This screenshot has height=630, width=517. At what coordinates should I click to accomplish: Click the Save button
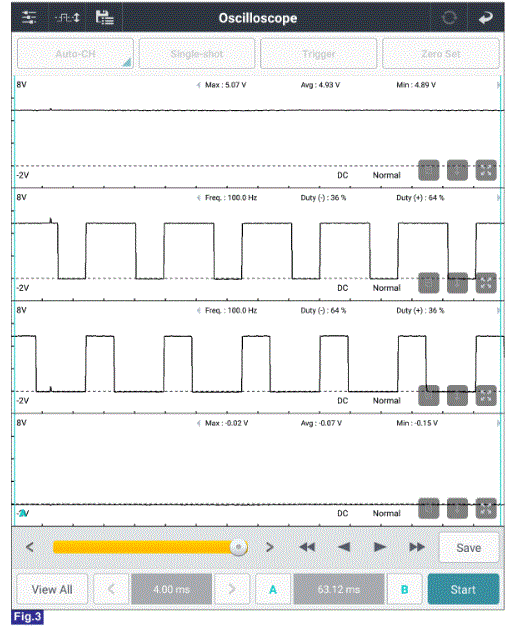coord(469,548)
